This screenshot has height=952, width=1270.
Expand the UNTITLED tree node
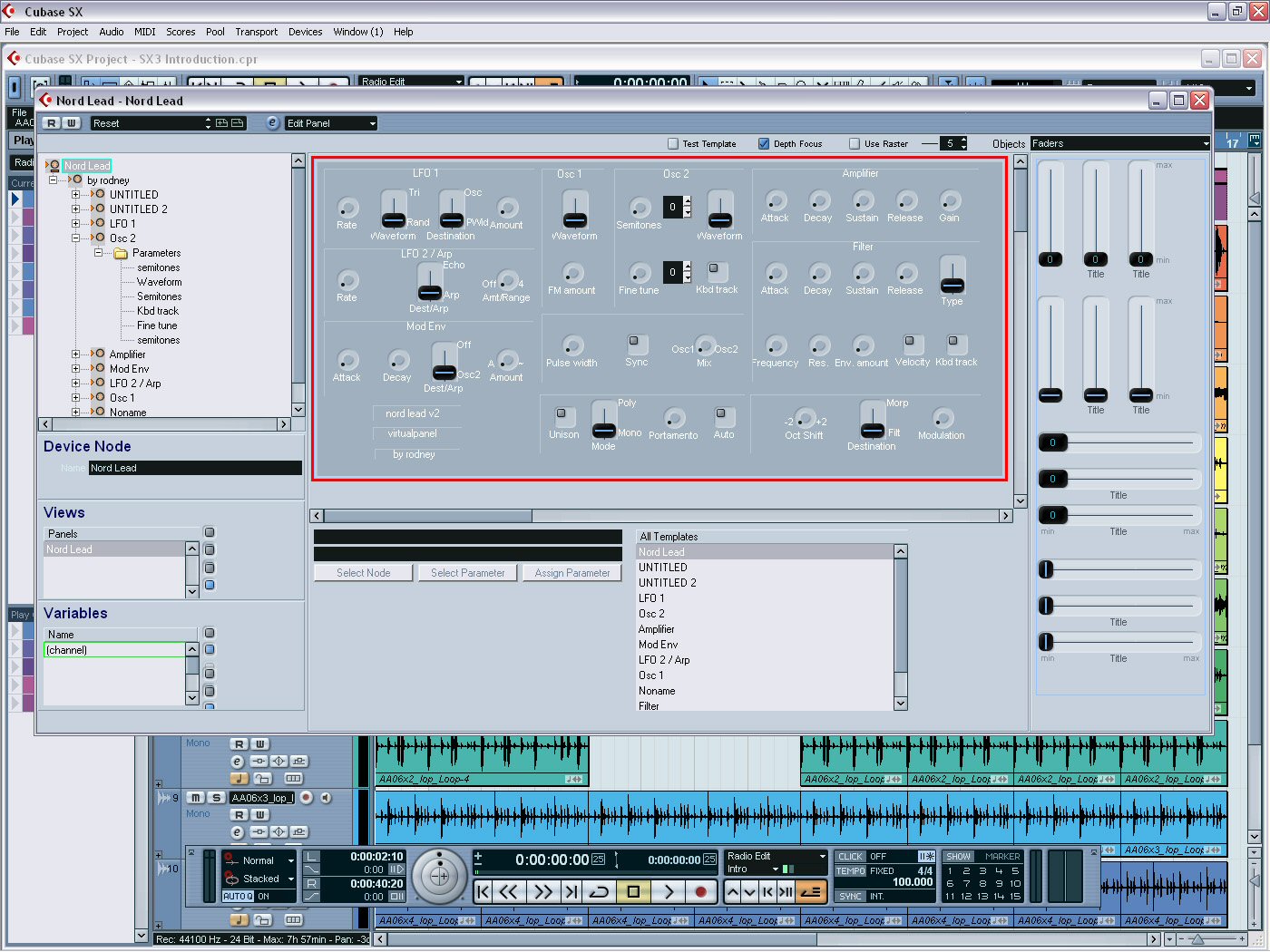(x=76, y=195)
